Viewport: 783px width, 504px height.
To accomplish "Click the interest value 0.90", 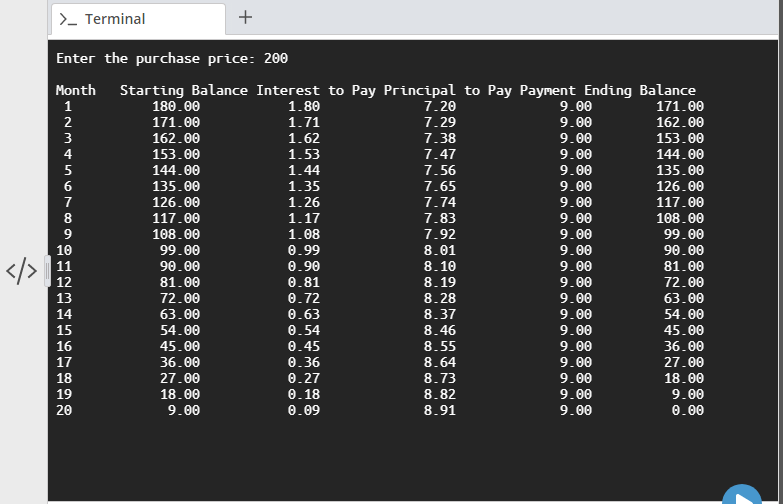I will [x=304, y=266].
